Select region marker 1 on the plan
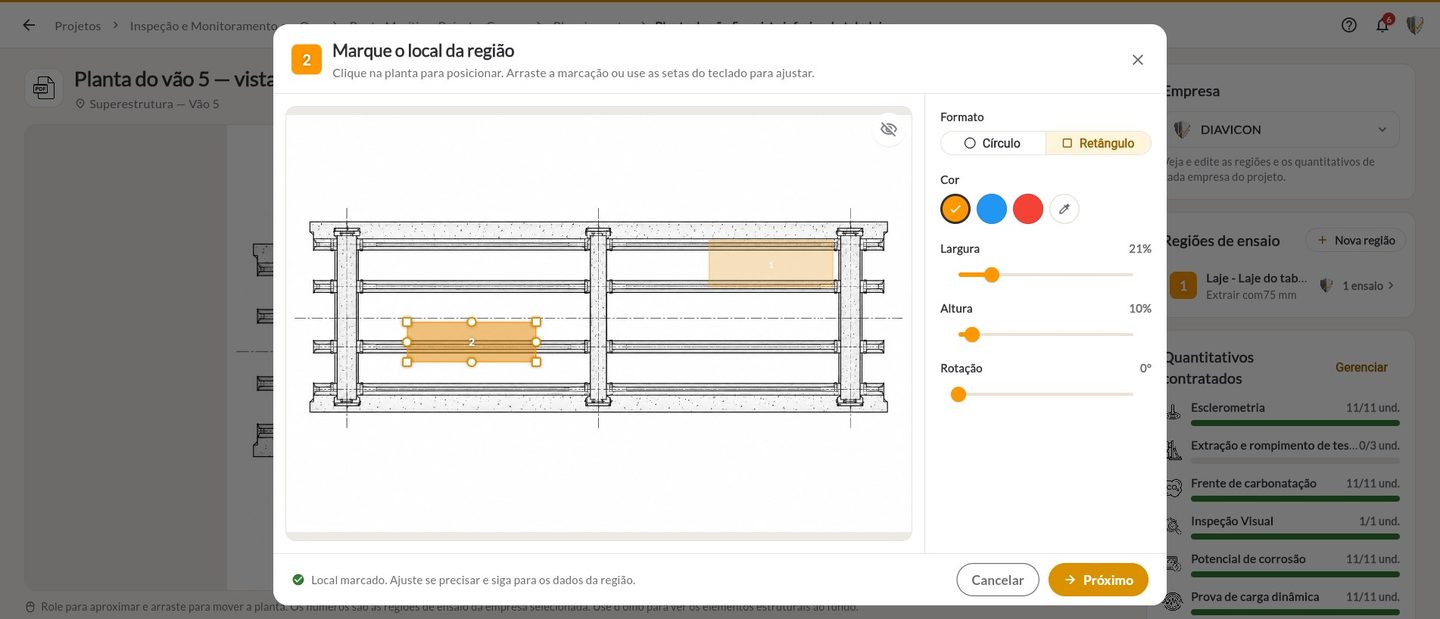 [x=771, y=264]
